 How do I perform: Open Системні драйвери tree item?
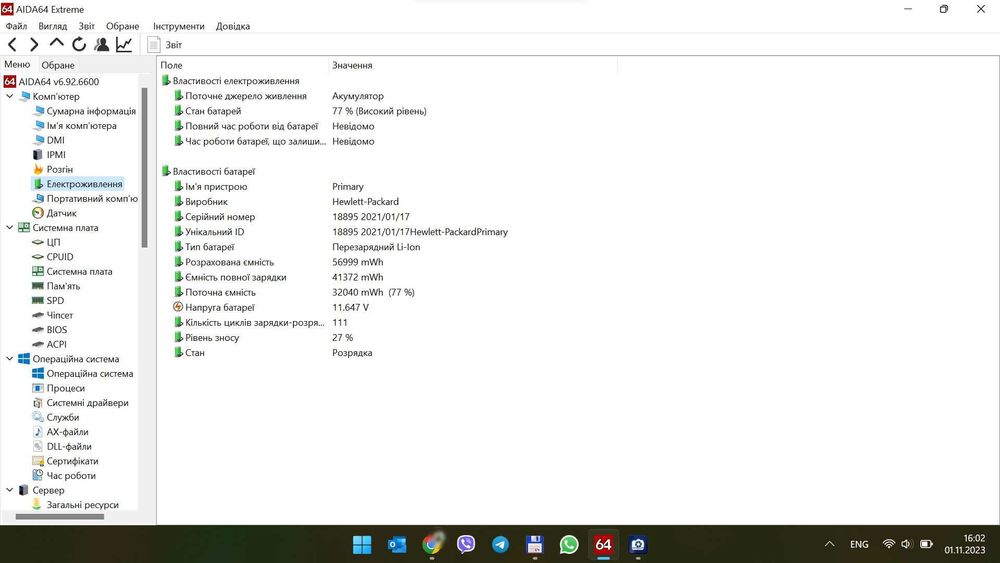80,402
